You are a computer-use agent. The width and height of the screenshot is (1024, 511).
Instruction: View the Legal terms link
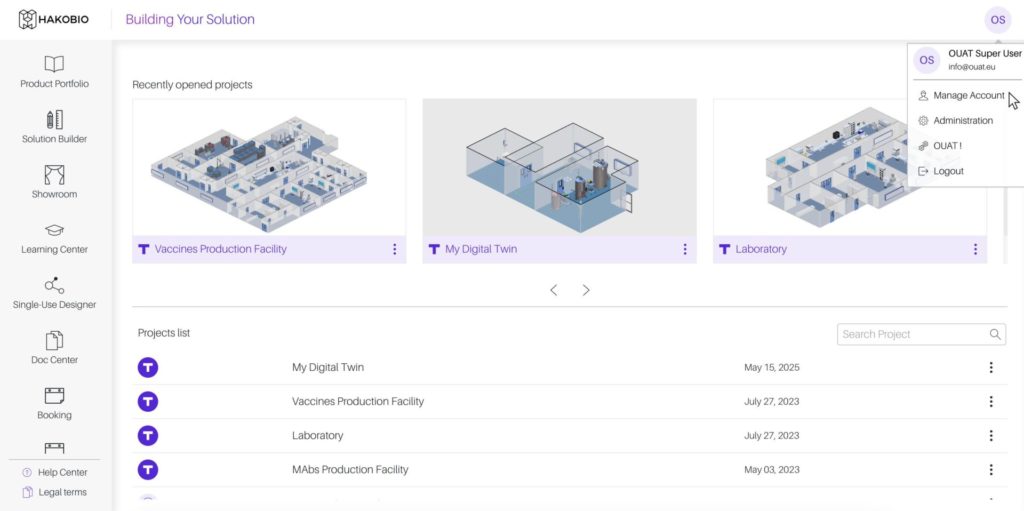click(x=62, y=492)
